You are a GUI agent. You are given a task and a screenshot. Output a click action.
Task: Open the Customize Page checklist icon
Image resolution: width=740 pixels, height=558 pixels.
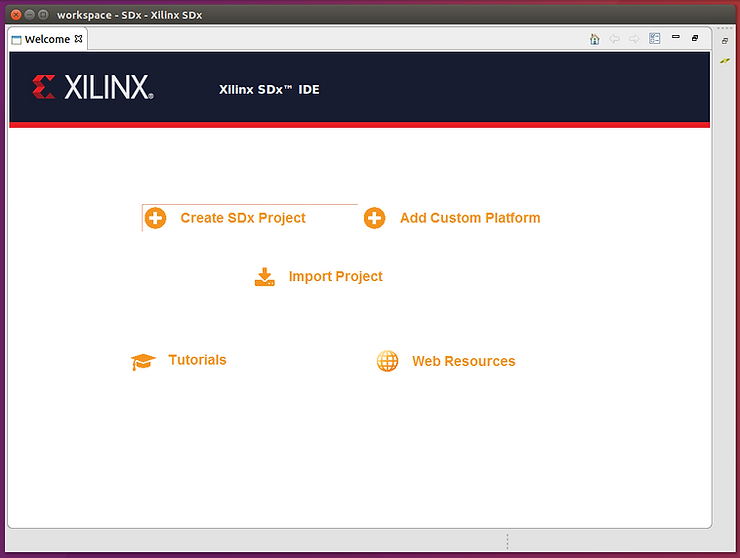(x=655, y=39)
